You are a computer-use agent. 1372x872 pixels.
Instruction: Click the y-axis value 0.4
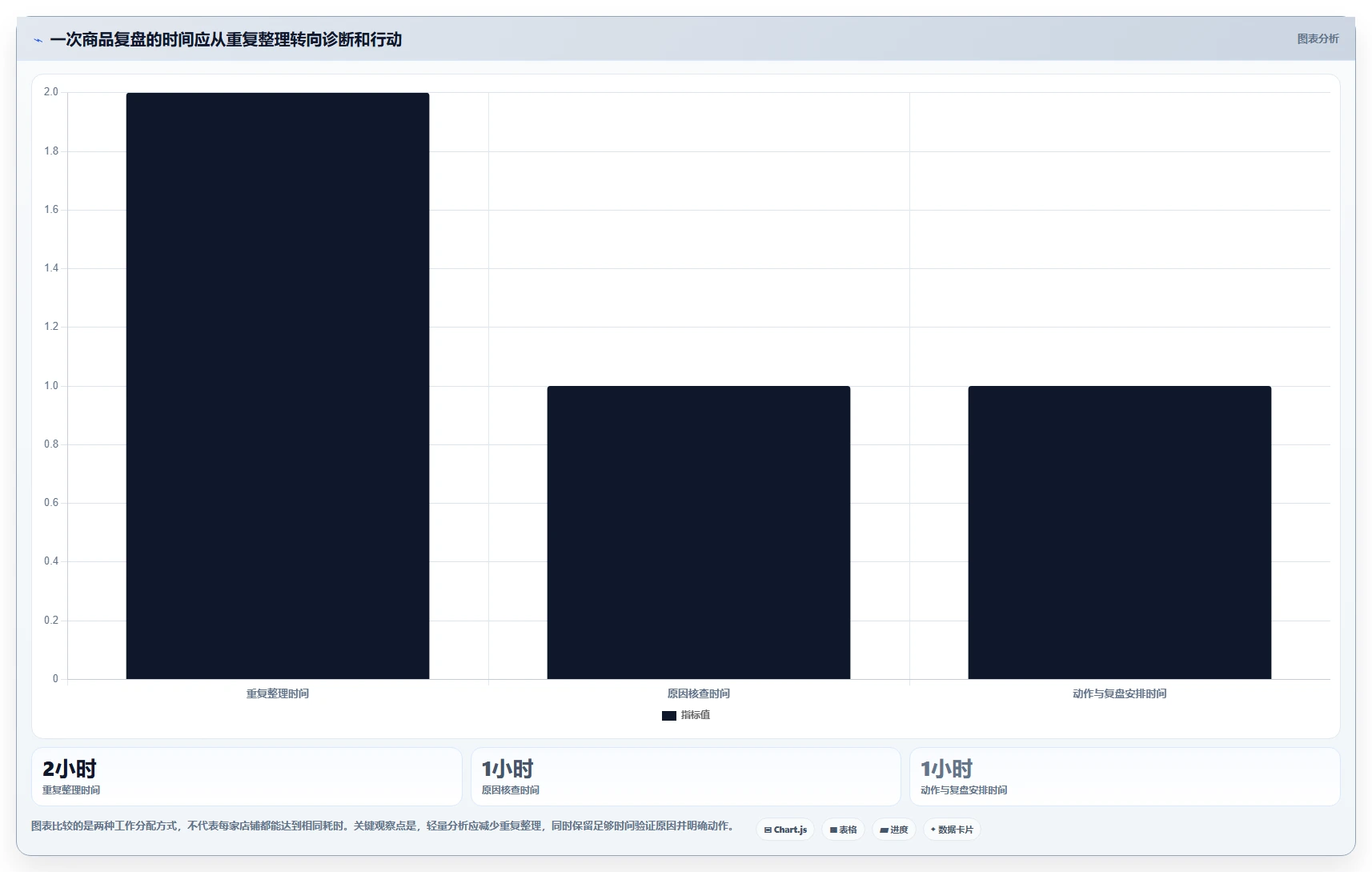tap(51, 561)
